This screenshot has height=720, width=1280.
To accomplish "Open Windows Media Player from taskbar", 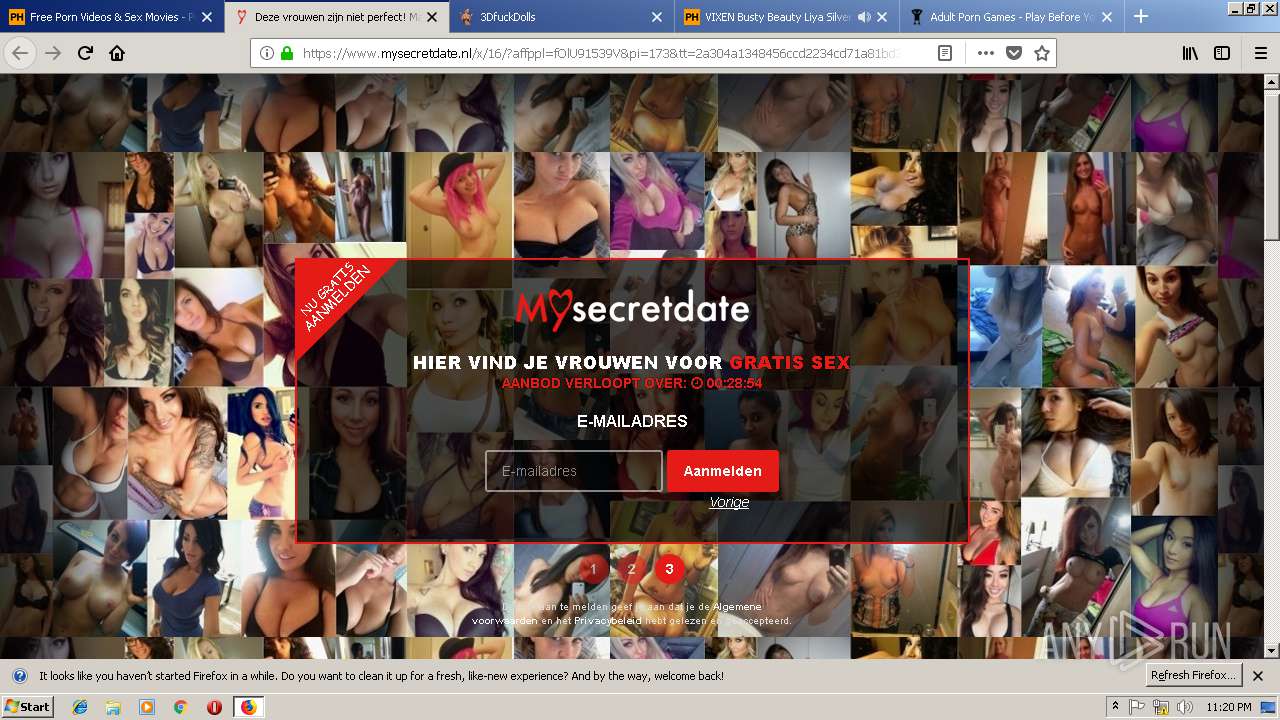I will [147, 707].
